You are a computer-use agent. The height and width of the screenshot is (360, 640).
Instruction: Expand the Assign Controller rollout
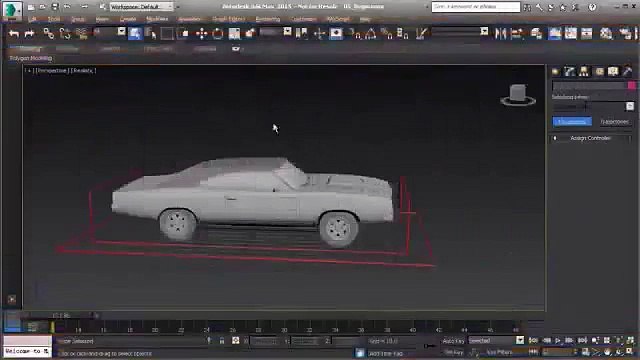[x=591, y=138]
